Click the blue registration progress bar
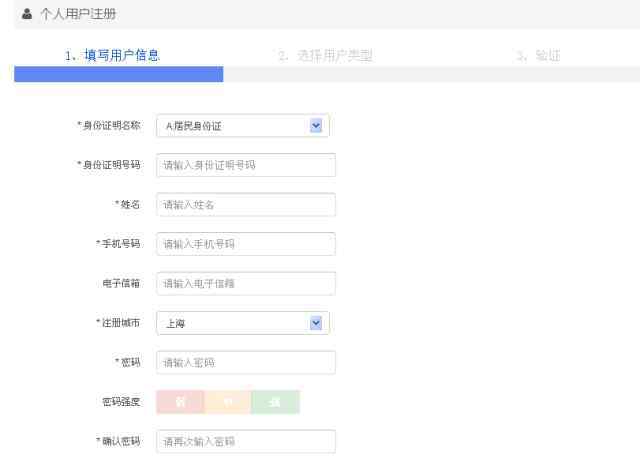This screenshot has width=640, height=461. pyautogui.click(x=119, y=74)
